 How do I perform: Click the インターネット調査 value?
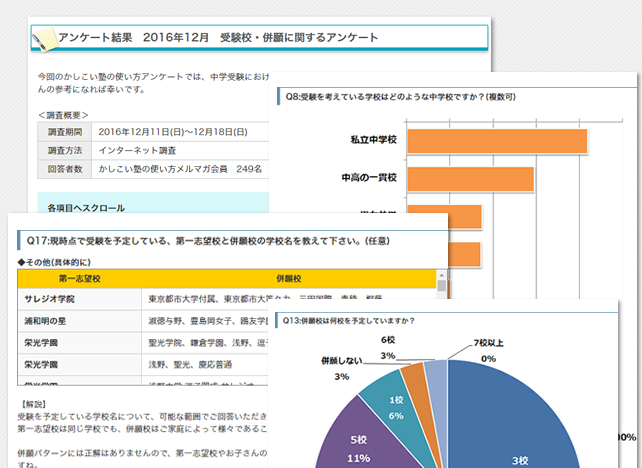click(x=137, y=150)
